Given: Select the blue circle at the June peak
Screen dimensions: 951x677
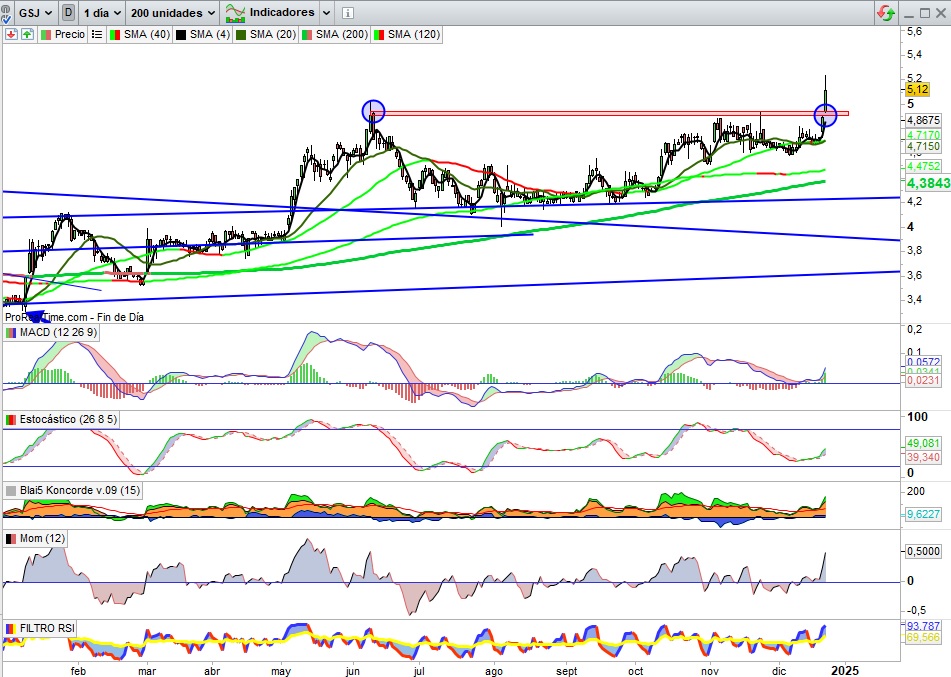Looking at the screenshot, I should point(373,112).
